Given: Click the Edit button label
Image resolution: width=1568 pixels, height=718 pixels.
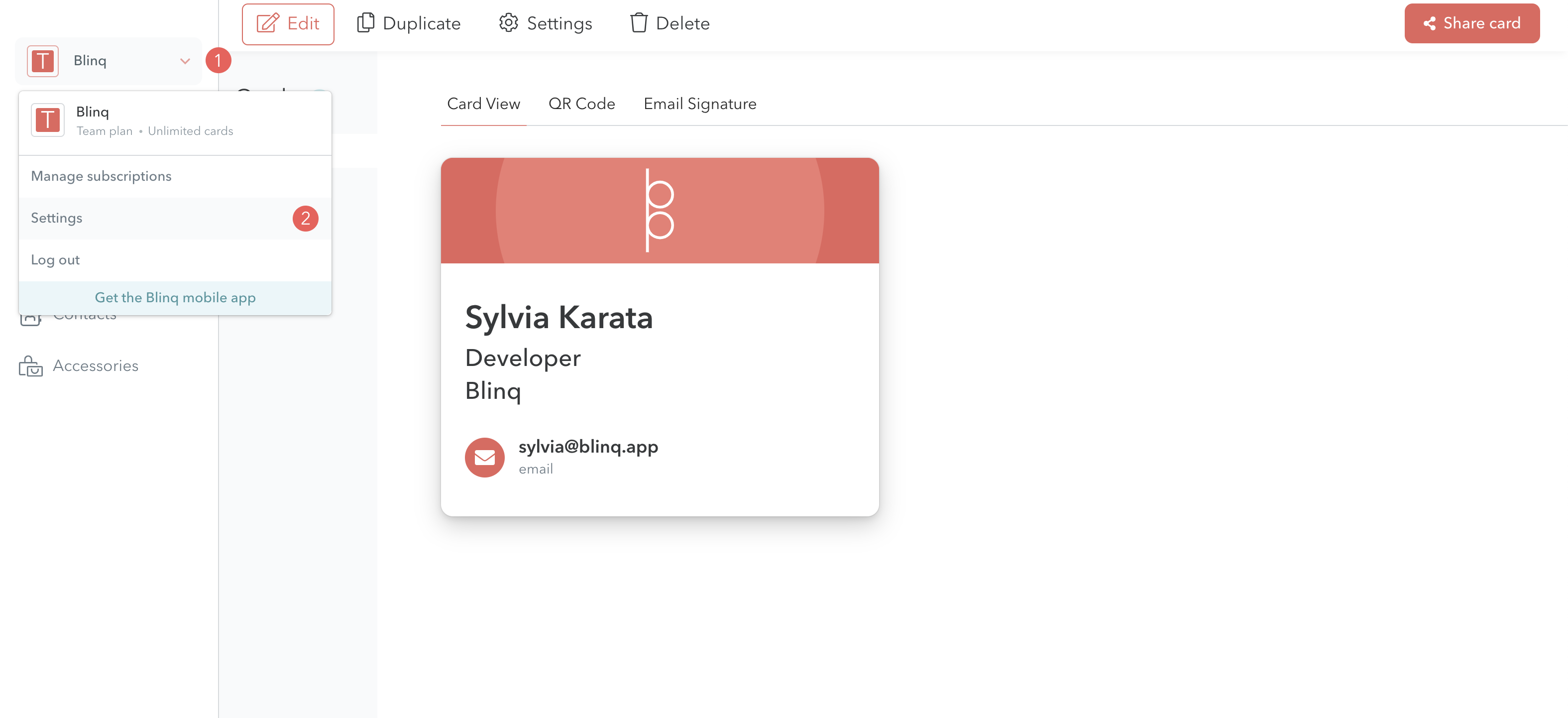Looking at the screenshot, I should [x=303, y=23].
